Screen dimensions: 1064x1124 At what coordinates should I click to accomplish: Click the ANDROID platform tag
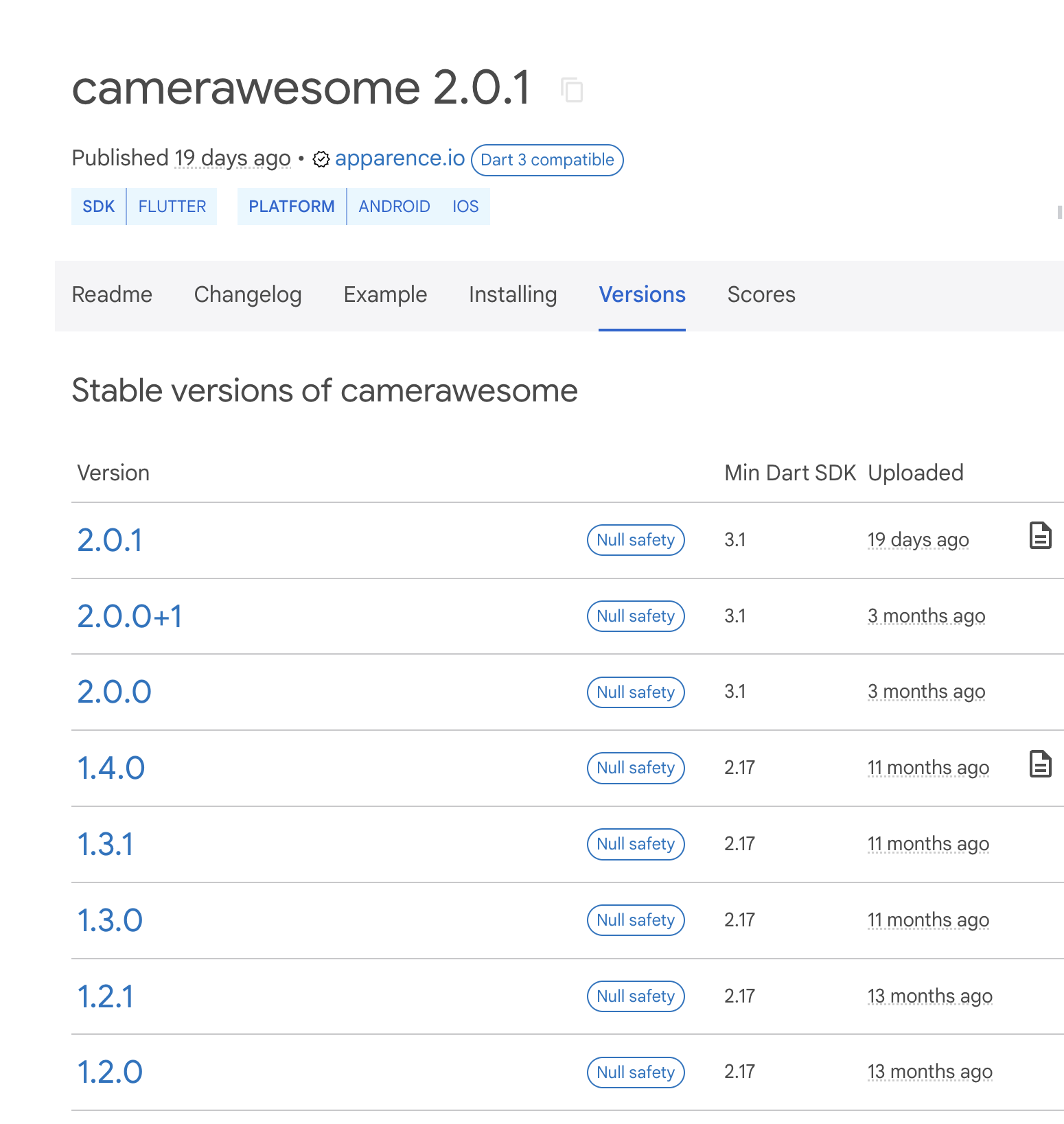click(x=394, y=207)
